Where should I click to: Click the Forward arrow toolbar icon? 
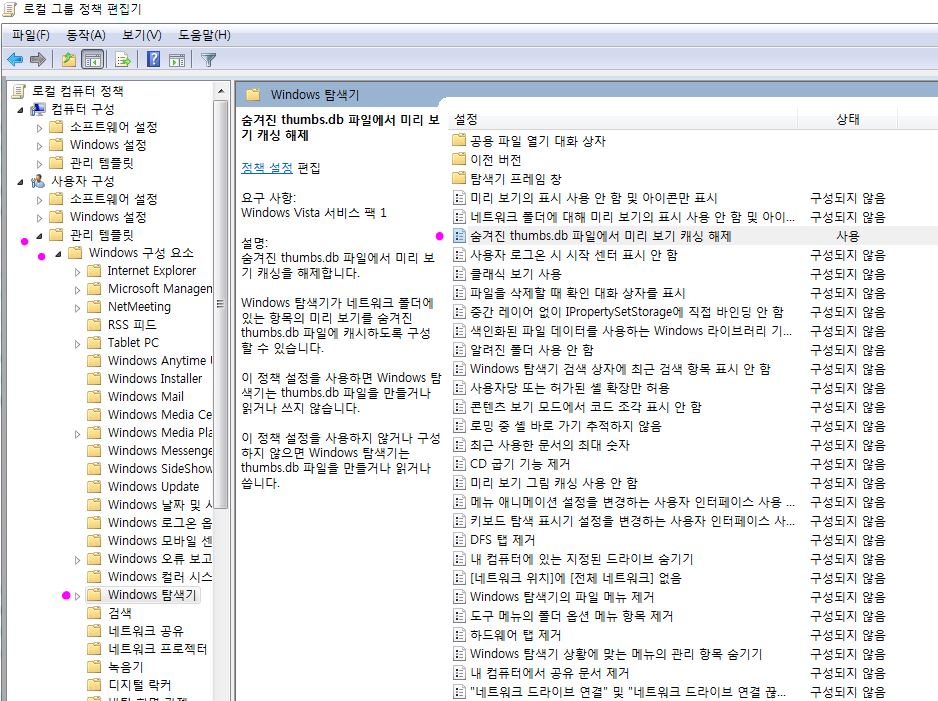point(38,59)
